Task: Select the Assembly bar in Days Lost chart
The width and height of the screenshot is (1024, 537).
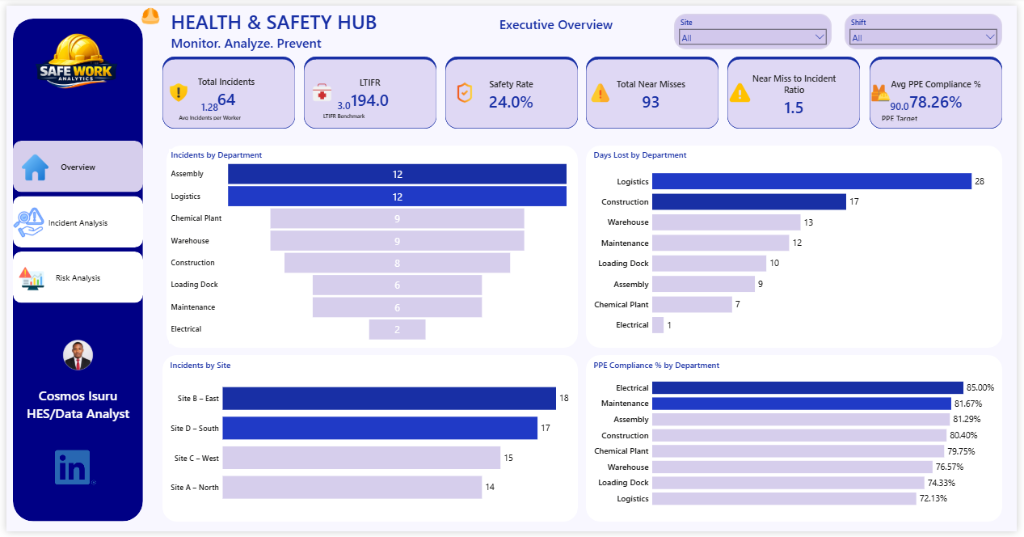Action: pos(703,284)
